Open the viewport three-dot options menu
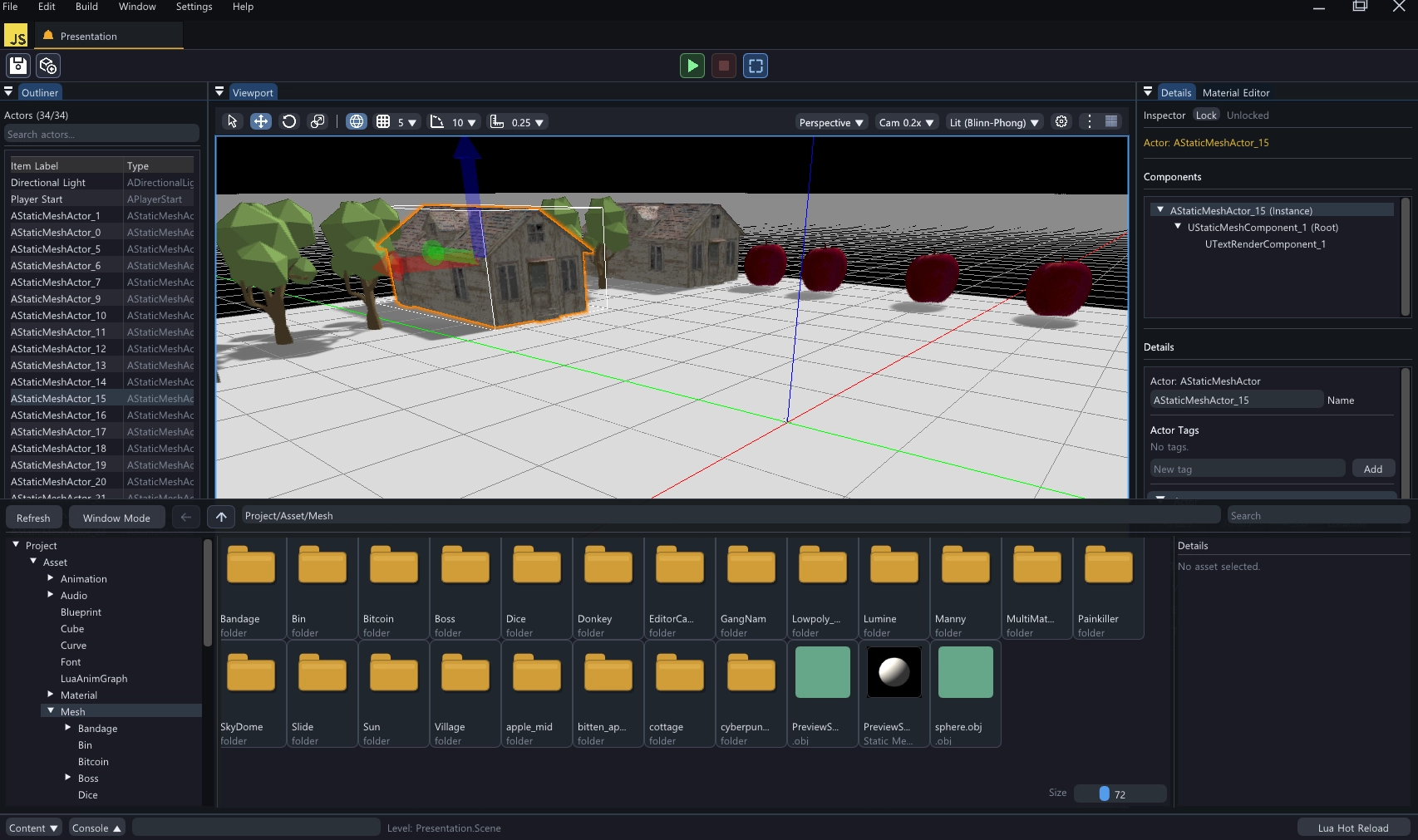Image resolution: width=1418 pixels, height=840 pixels. coord(1090,121)
